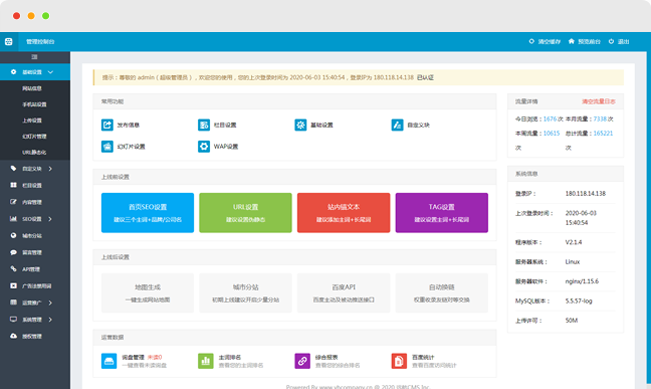Click the blue 首页SEO设置 tile
Viewport: 651px width, 389px height.
pos(147,213)
